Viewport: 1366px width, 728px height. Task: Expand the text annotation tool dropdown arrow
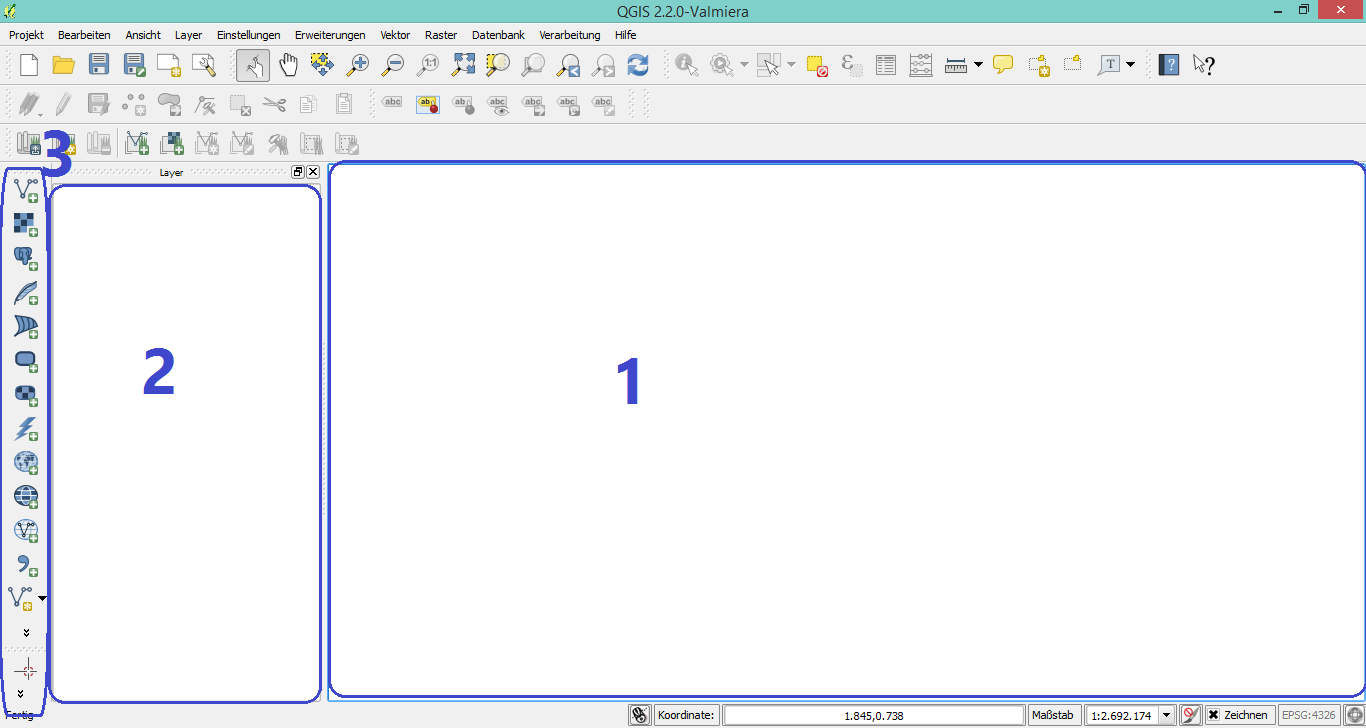click(1130, 66)
